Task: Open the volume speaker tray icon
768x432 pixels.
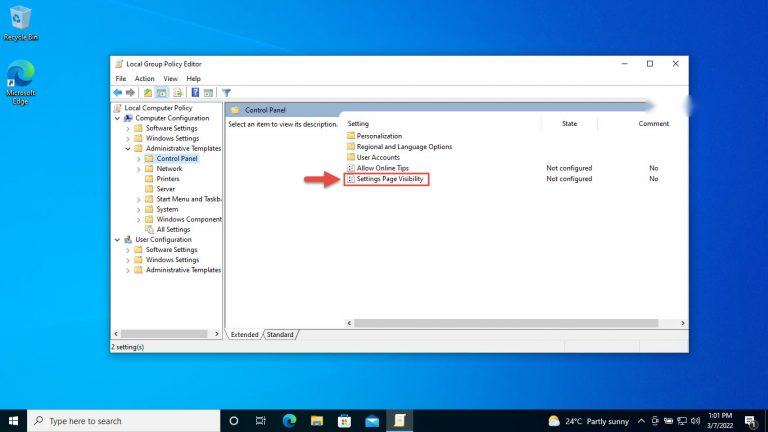Action: pos(696,421)
